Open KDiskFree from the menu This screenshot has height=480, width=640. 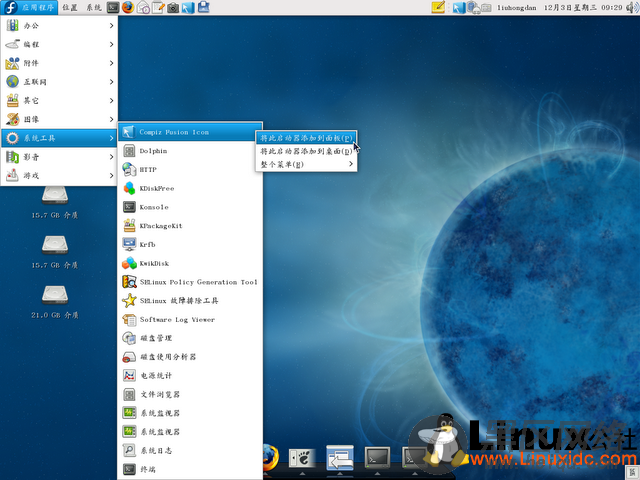click(x=190, y=189)
